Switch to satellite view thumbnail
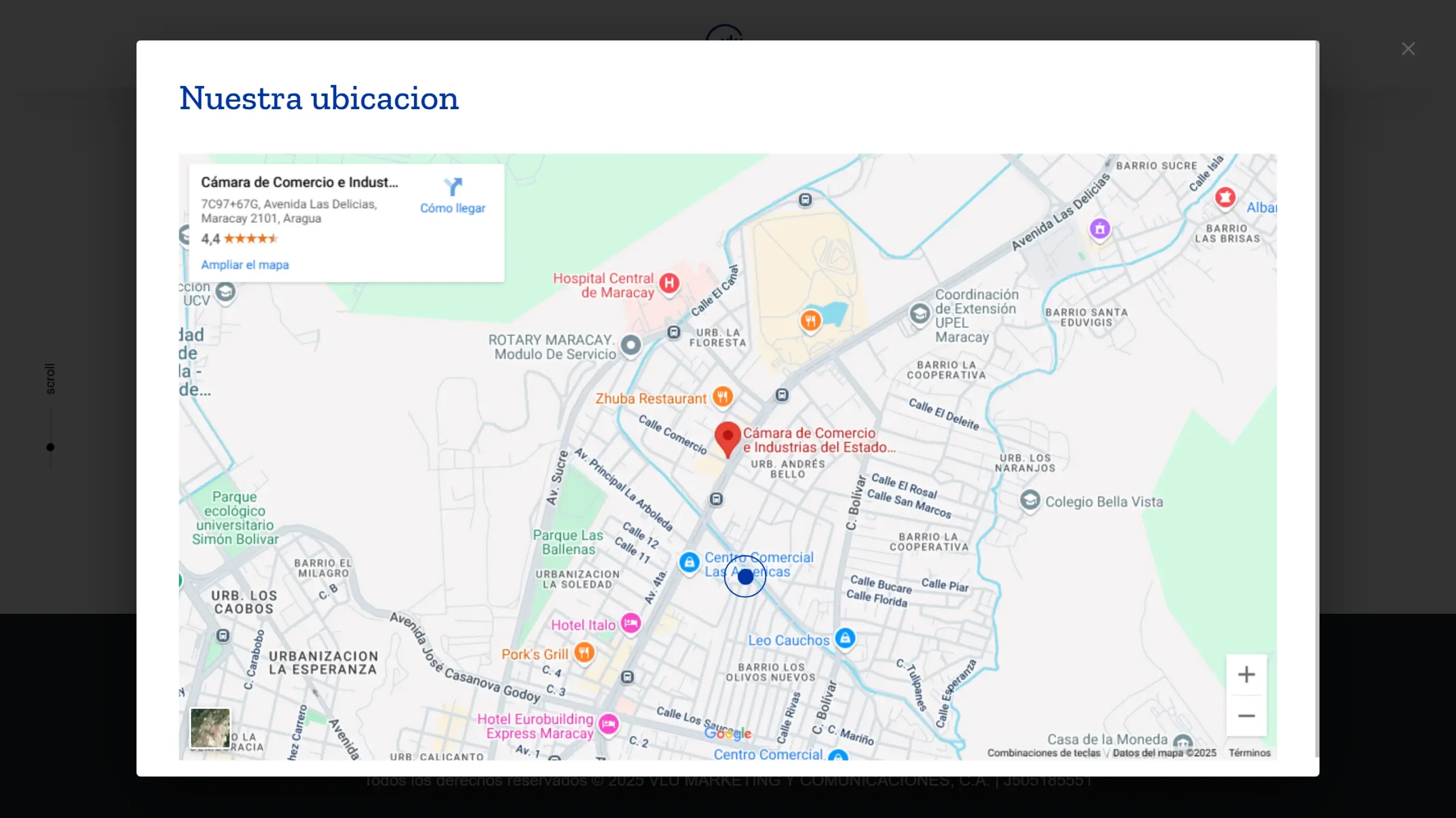Viewport: 1456px width, 818px height. pyautogui.click(x=210, y=728)
